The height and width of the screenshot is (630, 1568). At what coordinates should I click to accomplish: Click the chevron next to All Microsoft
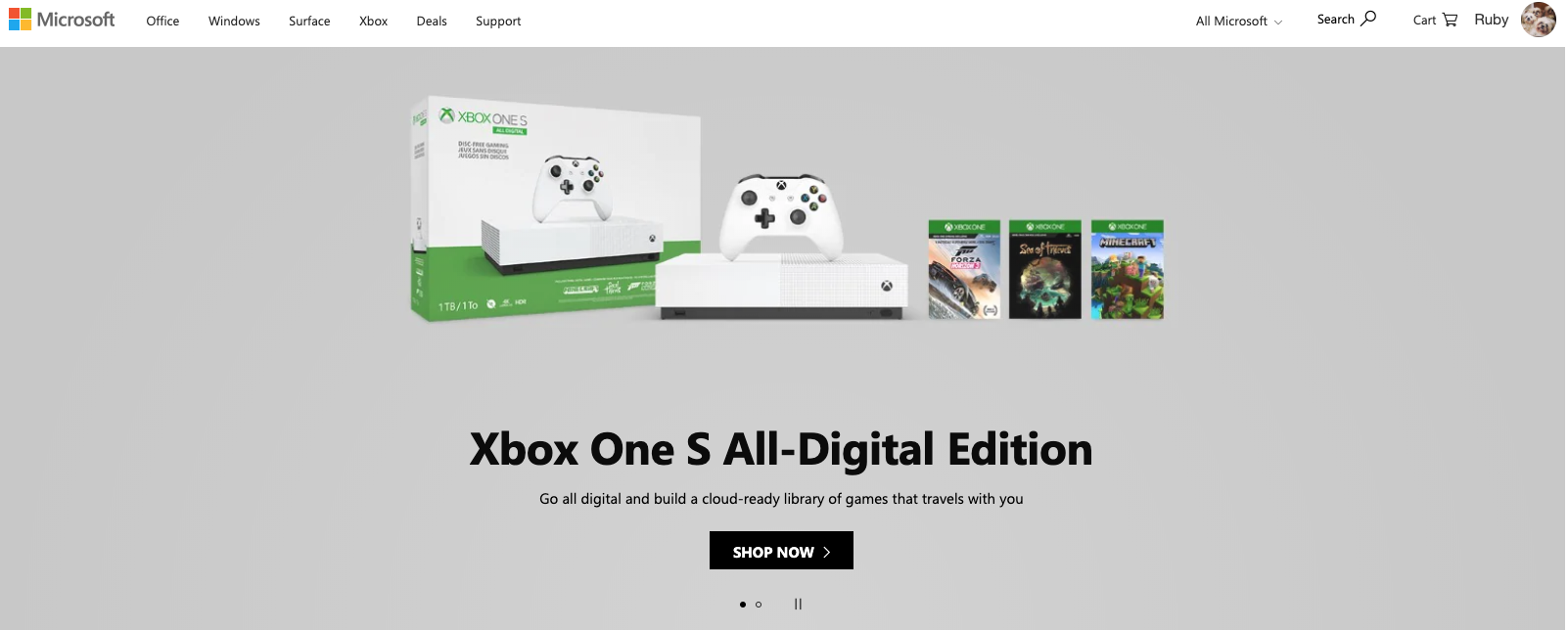click(1278, 22)
